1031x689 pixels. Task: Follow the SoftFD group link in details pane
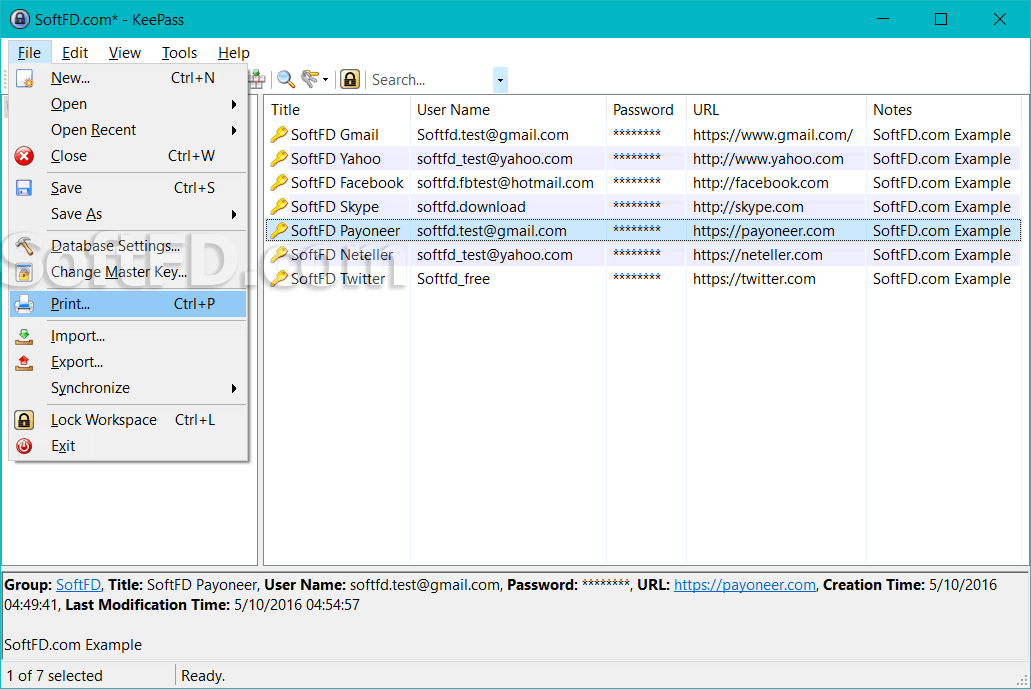click(x=78, y=584)
